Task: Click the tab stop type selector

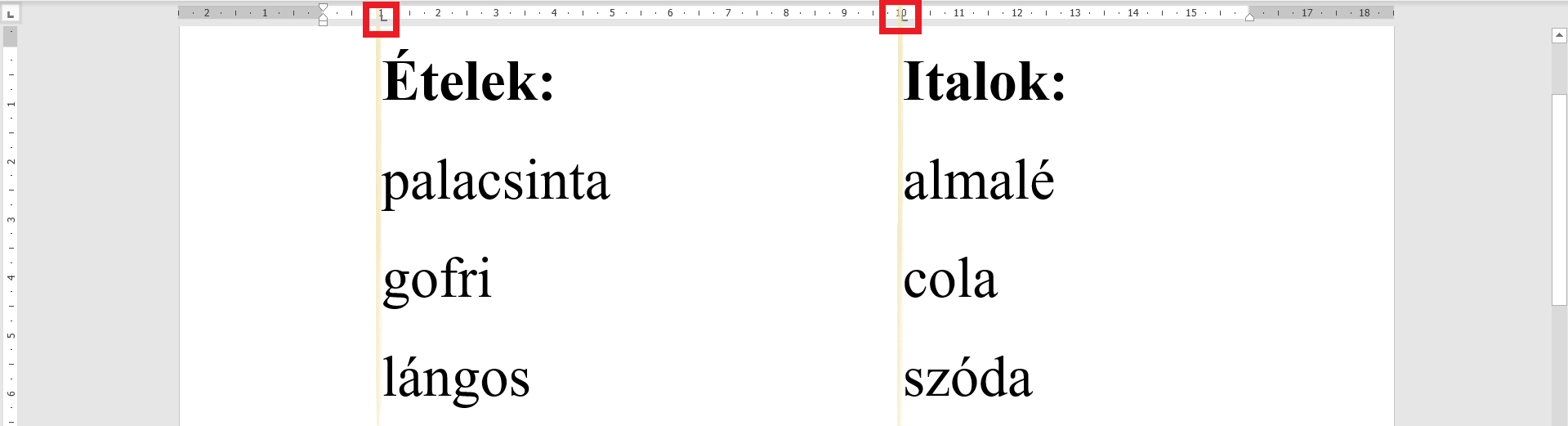Action: 11,14
